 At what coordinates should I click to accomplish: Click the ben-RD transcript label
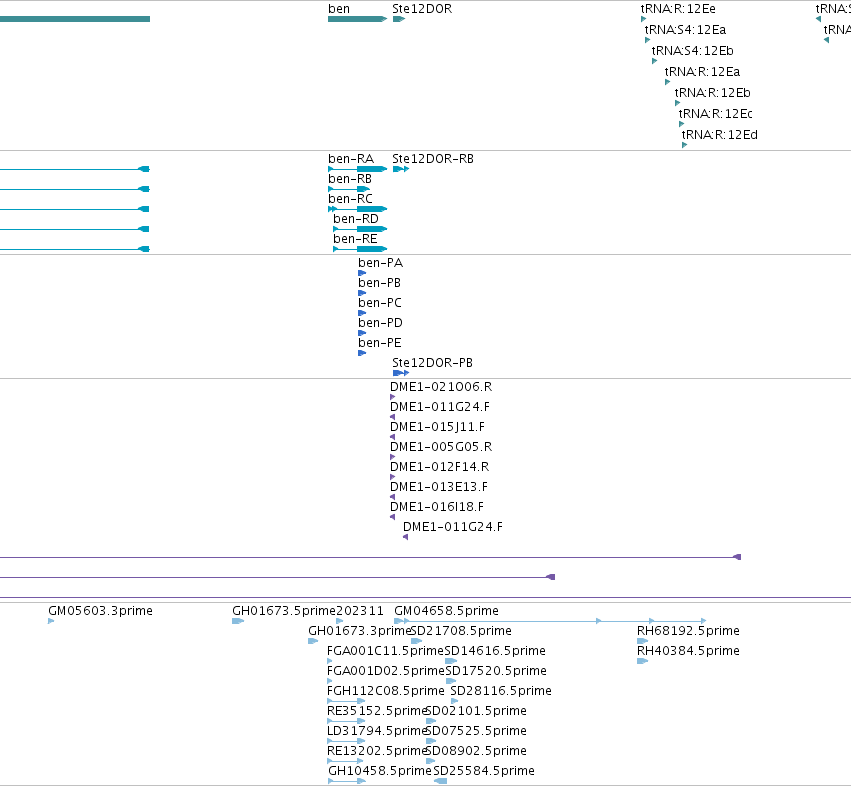coord(355,219)
